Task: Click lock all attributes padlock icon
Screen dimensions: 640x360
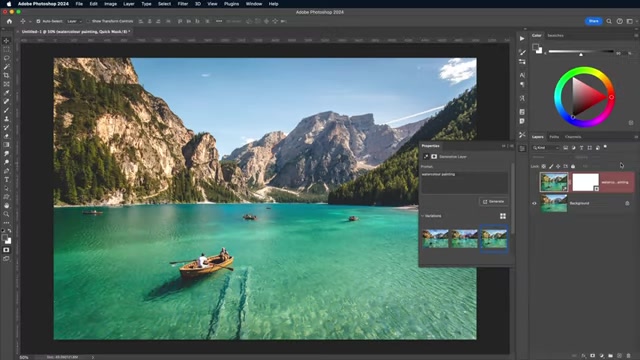Action: 573,167
